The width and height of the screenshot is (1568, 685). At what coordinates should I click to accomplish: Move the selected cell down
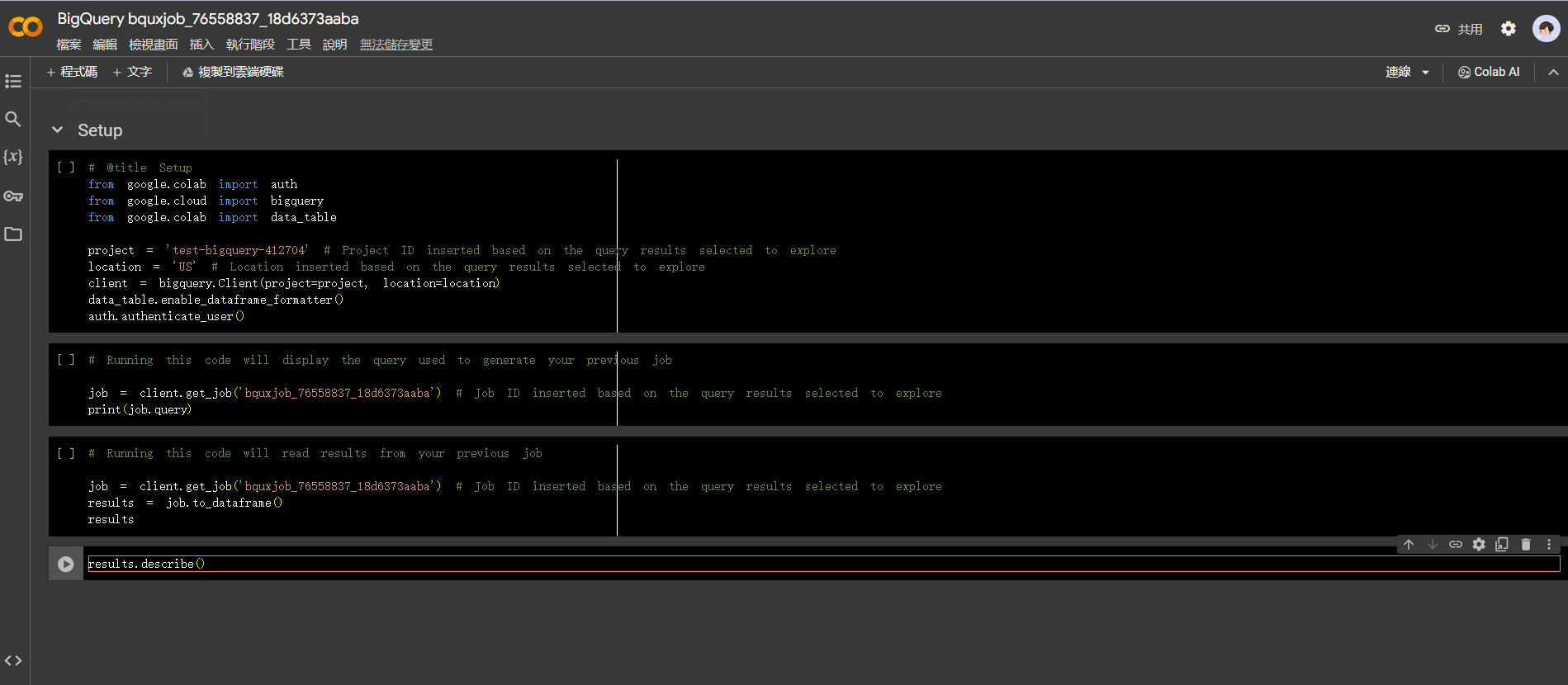pos(1433,545)
